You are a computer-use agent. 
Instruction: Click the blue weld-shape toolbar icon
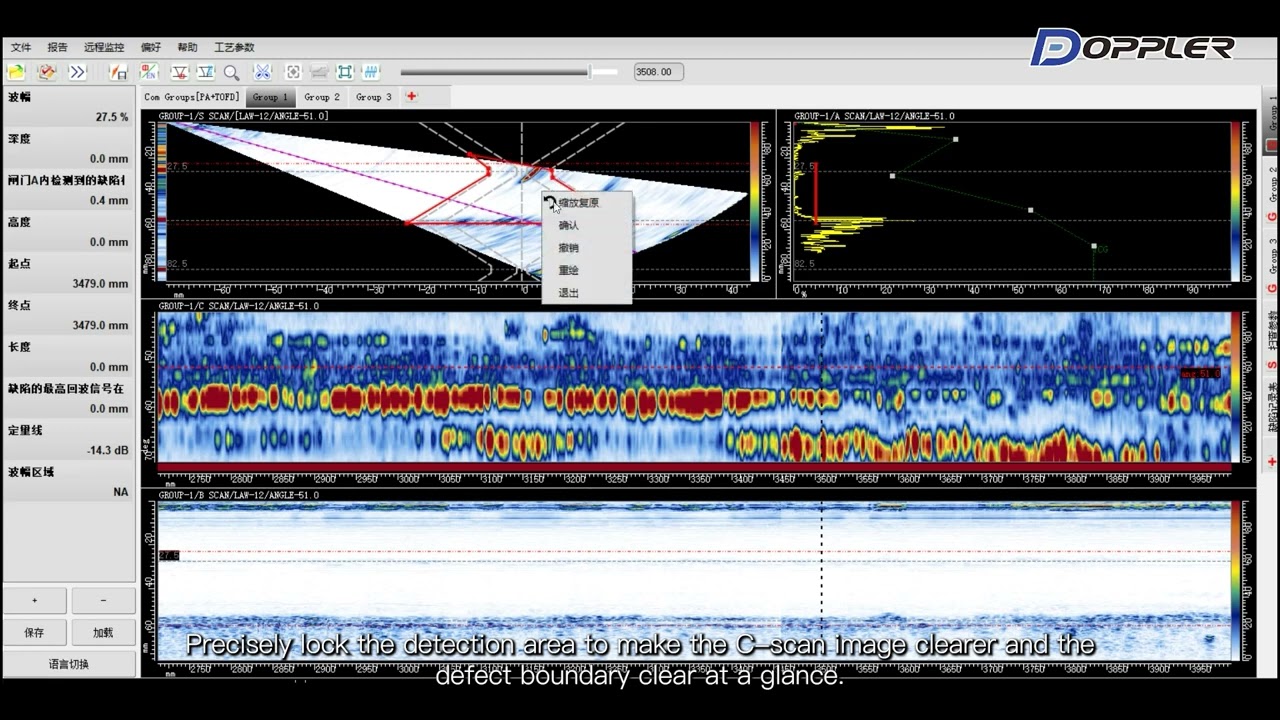(205, 72)
